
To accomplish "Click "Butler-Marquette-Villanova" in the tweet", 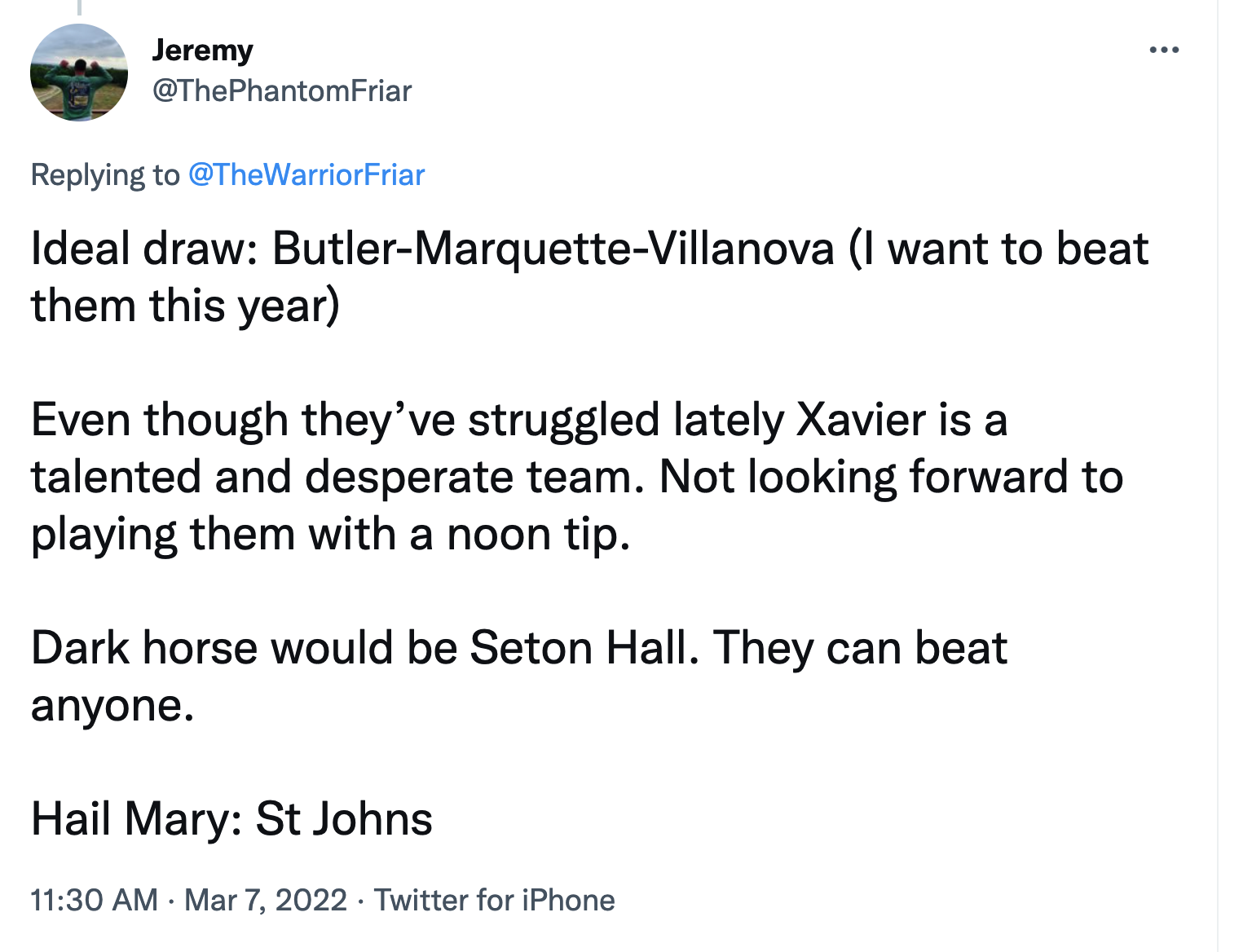I will 553,249.
